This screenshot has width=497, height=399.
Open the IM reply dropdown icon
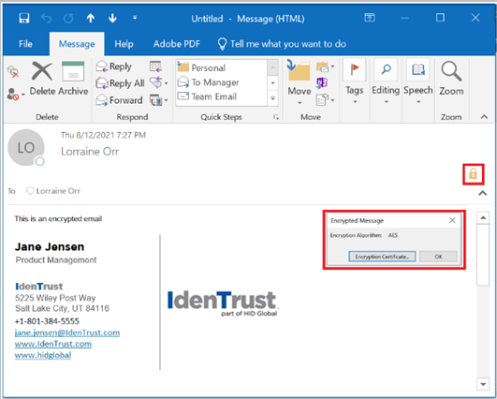(x=159, y=82)
